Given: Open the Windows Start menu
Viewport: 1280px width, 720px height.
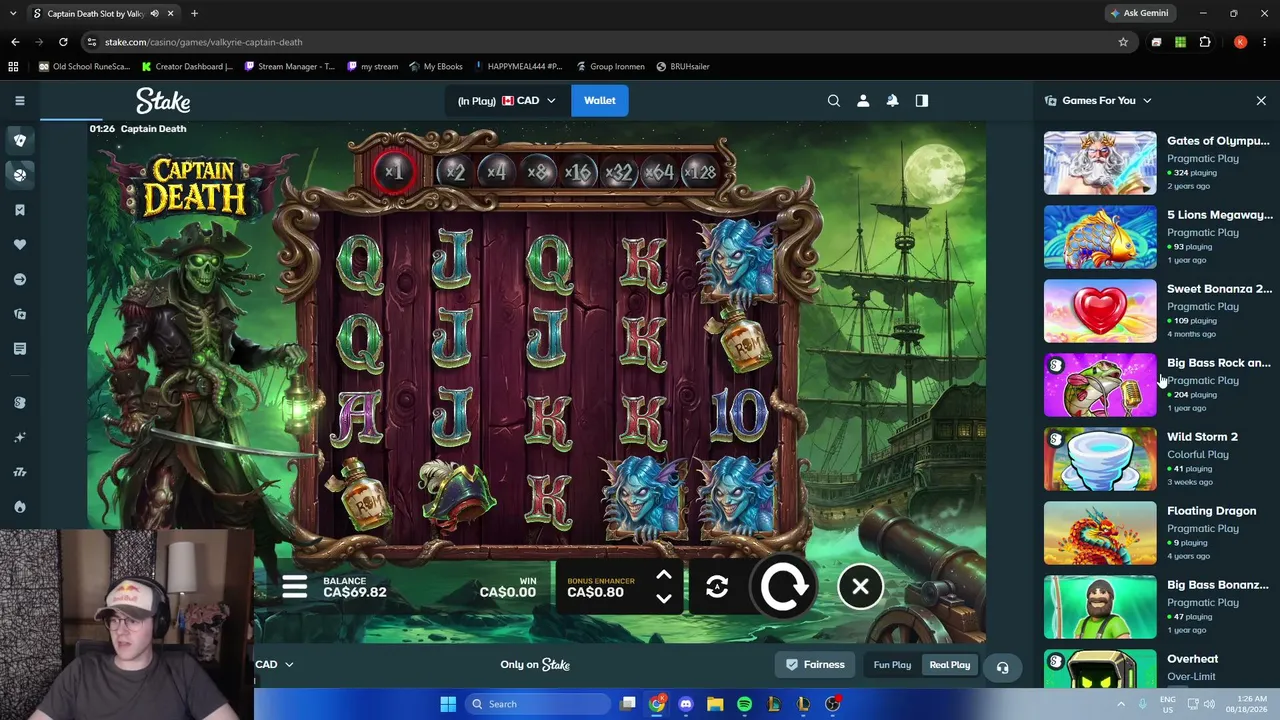Looking at the screenshot, I should (x=448, y=704).
